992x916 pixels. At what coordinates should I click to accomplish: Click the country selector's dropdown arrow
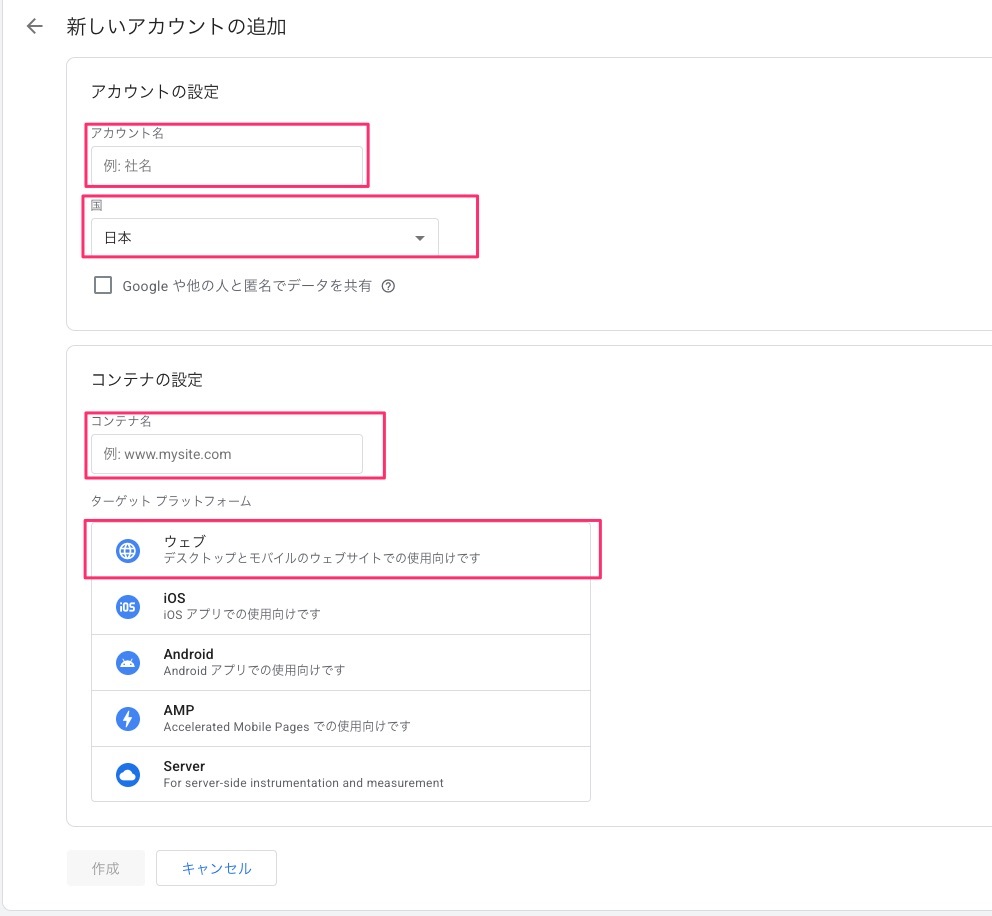pos(419,237)
